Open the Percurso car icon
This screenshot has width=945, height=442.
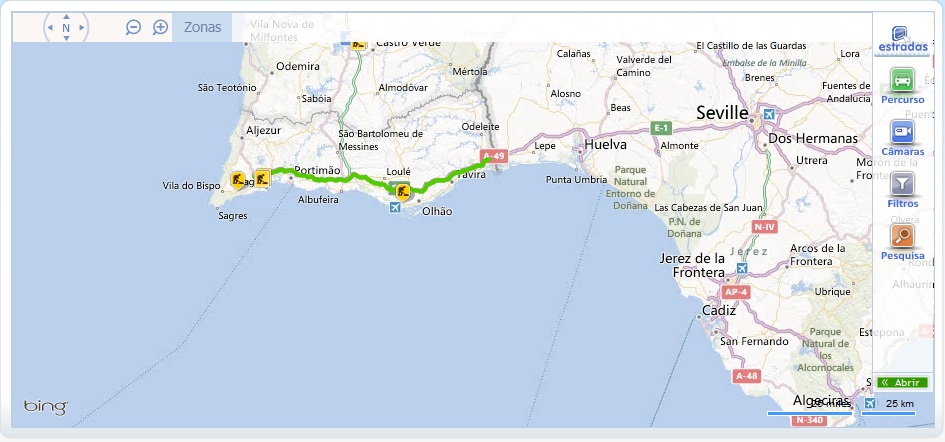tap(902, 80)
